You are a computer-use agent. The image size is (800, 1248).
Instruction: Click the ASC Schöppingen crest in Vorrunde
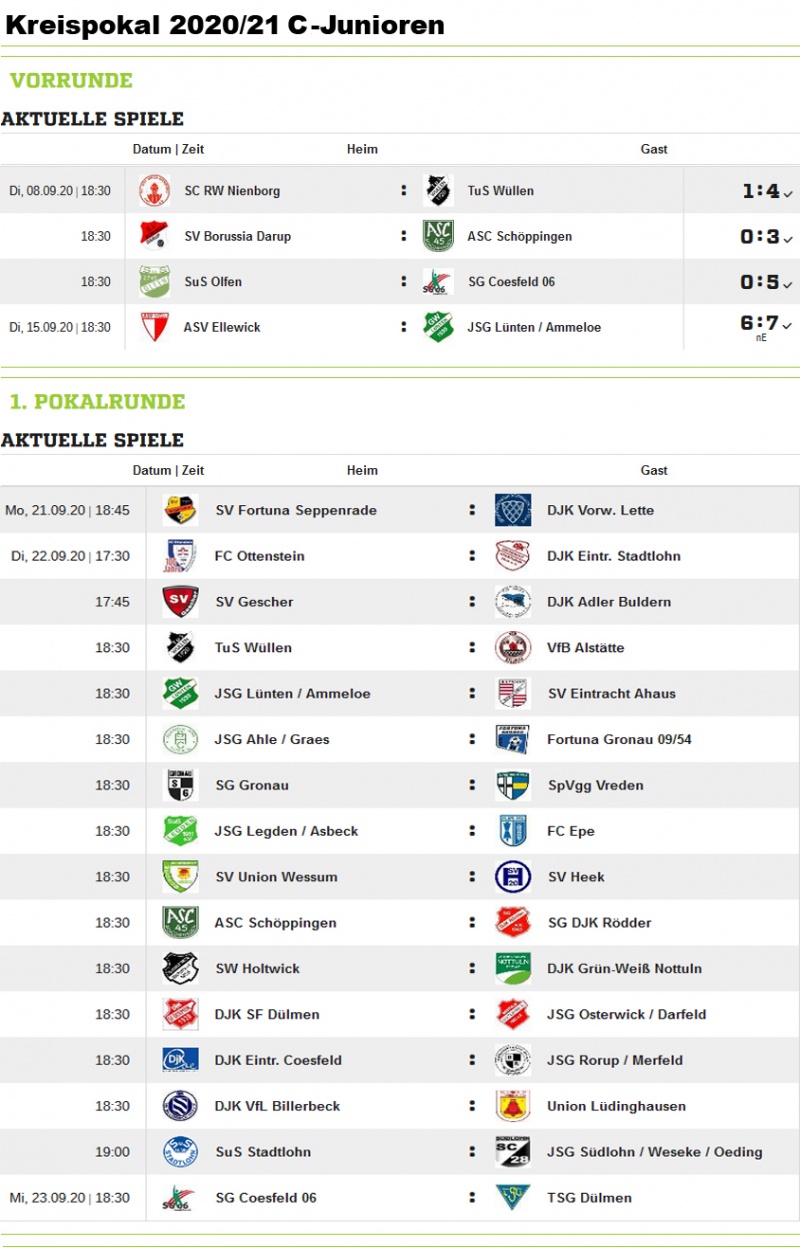pos(438,236)
